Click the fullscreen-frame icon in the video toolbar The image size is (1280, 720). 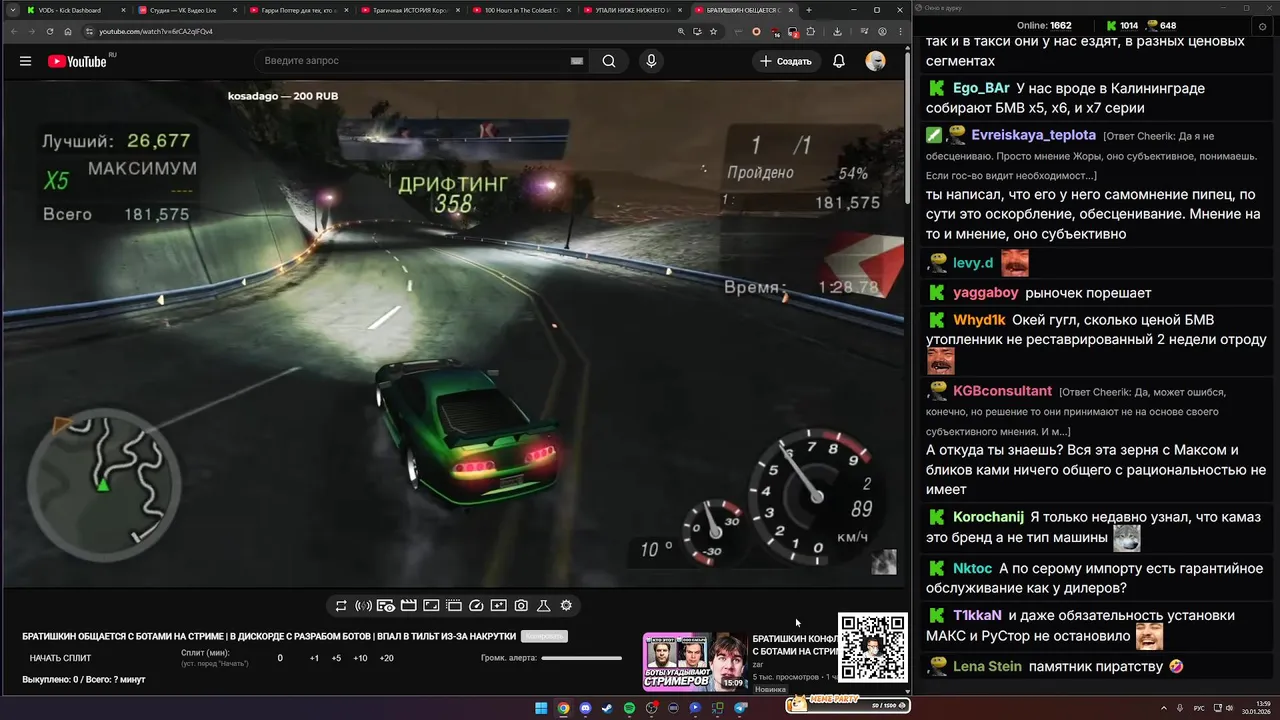[431, 606]
